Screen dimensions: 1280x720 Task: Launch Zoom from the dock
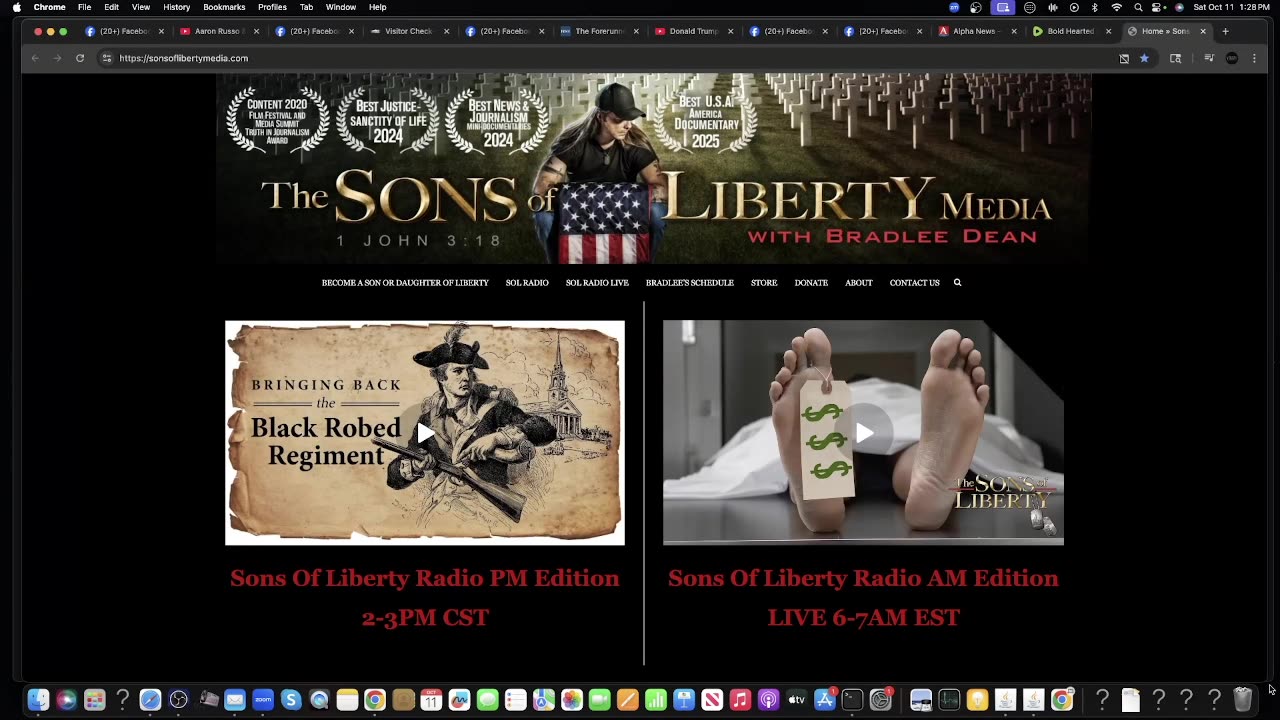coord(263,700)
